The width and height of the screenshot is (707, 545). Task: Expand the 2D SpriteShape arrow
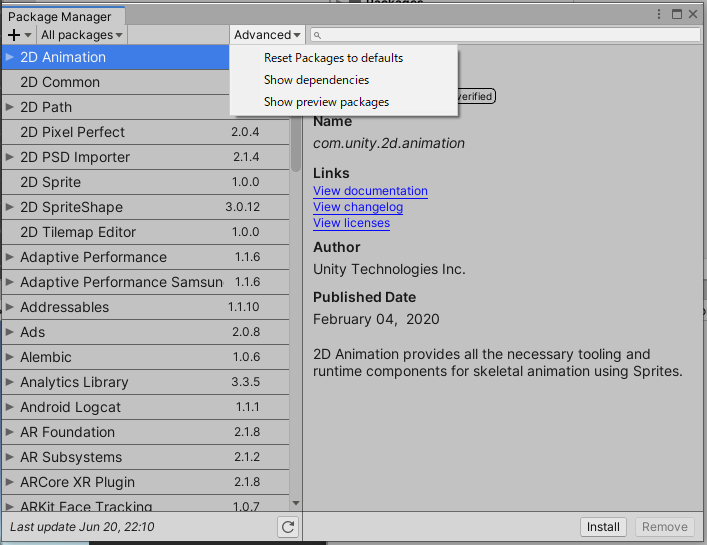9,207
